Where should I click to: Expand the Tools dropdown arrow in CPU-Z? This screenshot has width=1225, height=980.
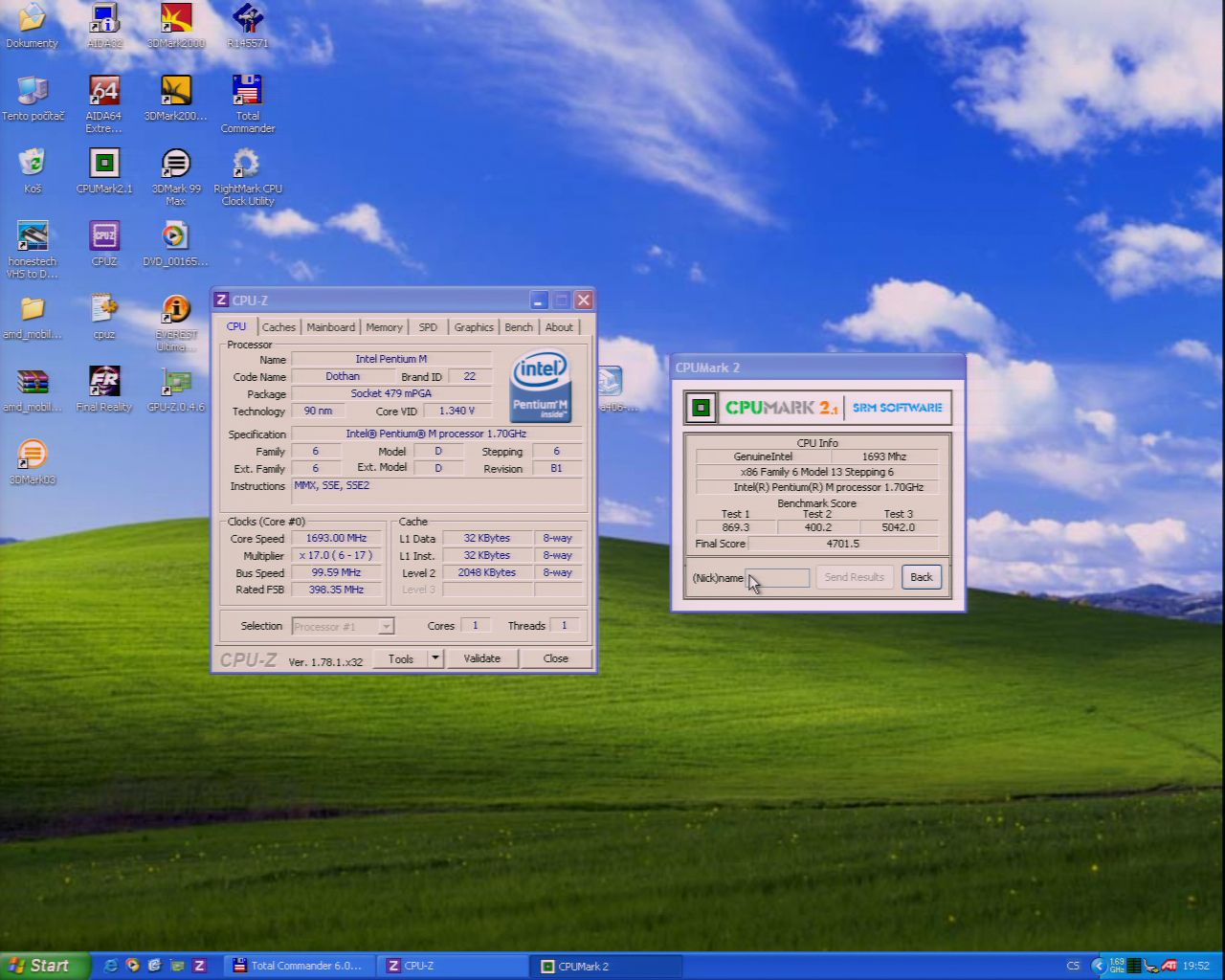click(x=434, y=658)
